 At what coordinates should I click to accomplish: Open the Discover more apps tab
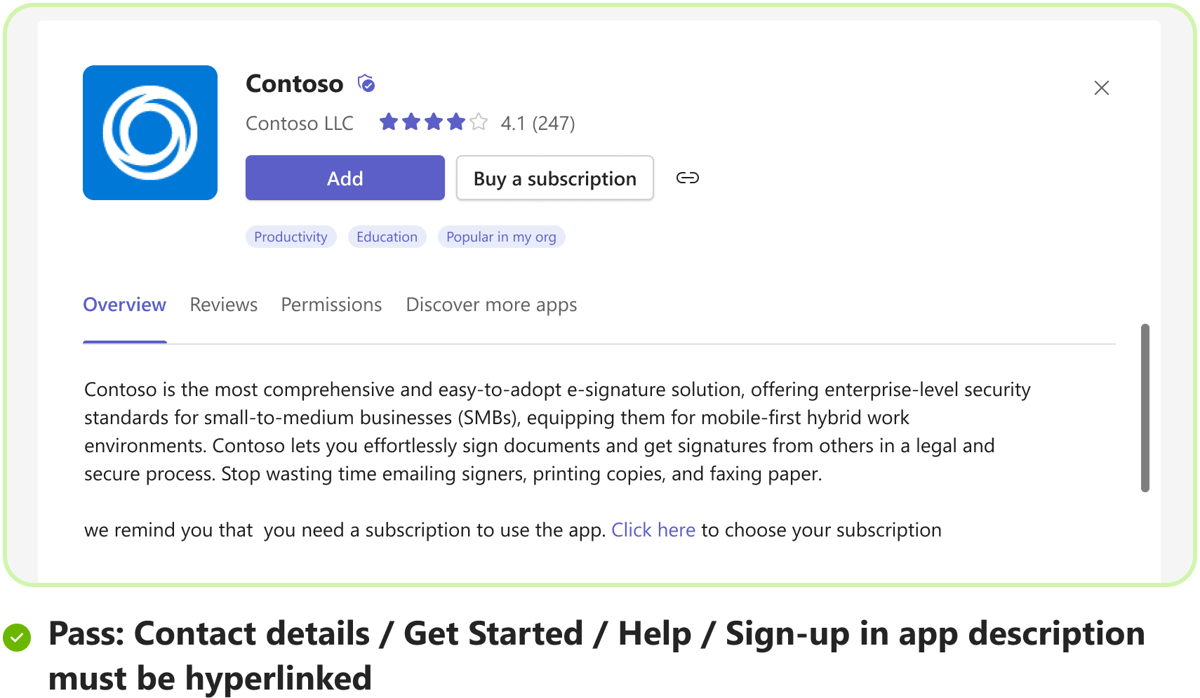pyautogui.click(x=491, y=304)
